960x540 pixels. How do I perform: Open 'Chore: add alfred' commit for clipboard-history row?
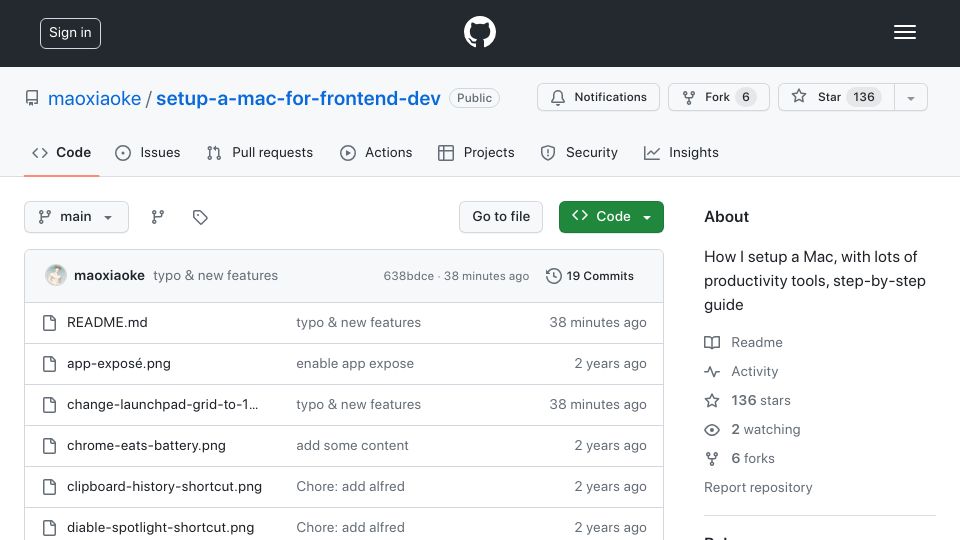pos(350,487)
